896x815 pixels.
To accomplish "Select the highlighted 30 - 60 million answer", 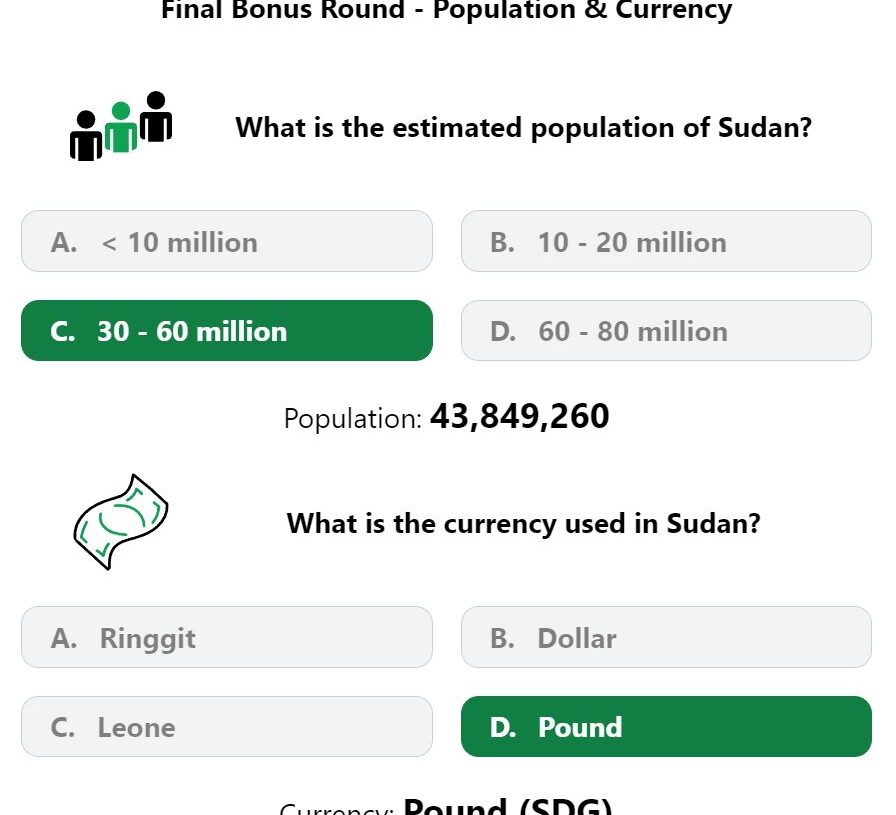I will [227, 330].
